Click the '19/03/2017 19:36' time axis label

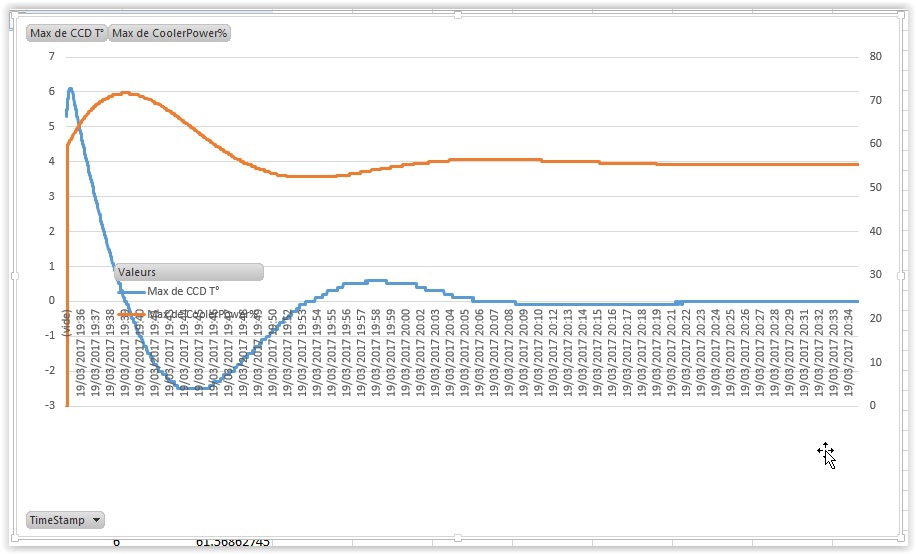[x=81, y=352]
